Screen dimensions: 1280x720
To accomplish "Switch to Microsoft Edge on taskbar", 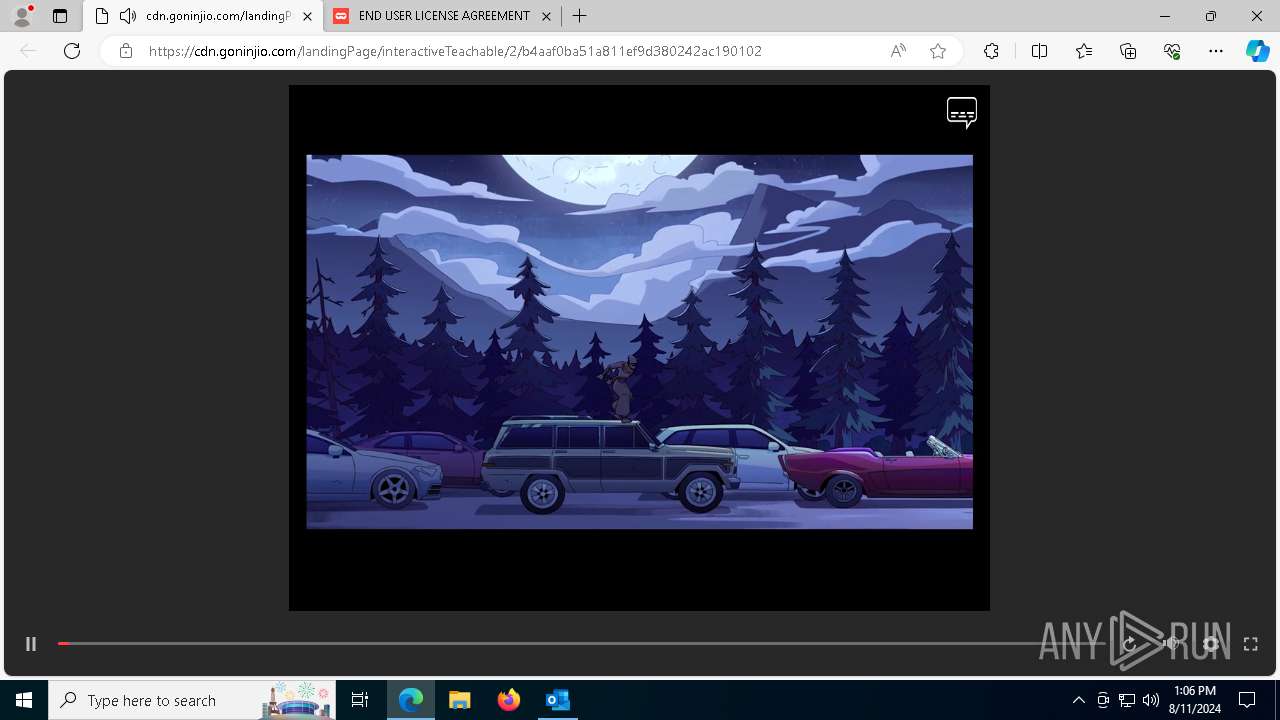I will tap(411, 700).
